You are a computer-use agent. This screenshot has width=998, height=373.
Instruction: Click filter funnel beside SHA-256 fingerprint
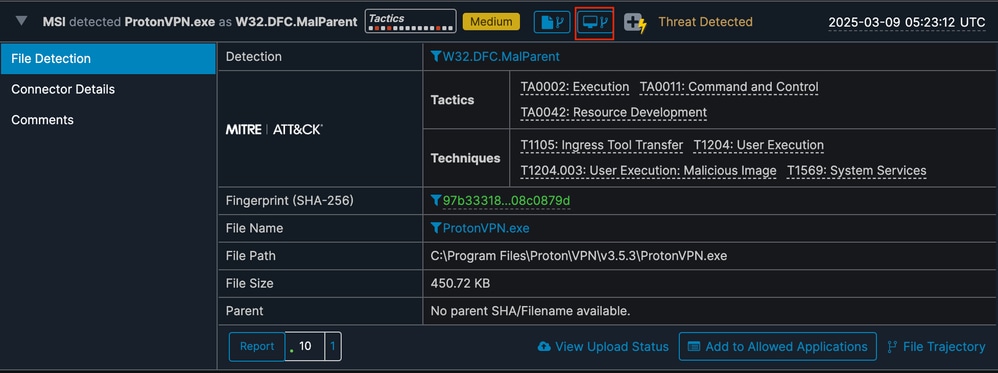tap(435, 201)
